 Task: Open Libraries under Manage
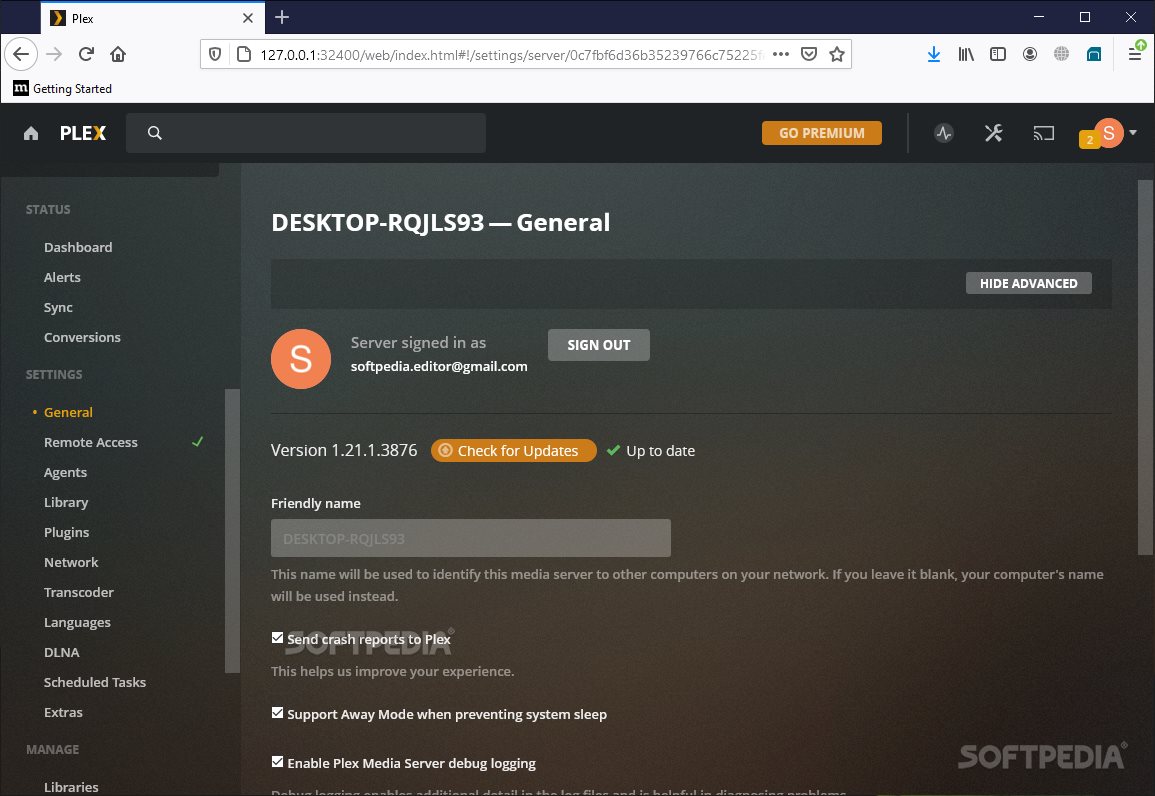71,787
